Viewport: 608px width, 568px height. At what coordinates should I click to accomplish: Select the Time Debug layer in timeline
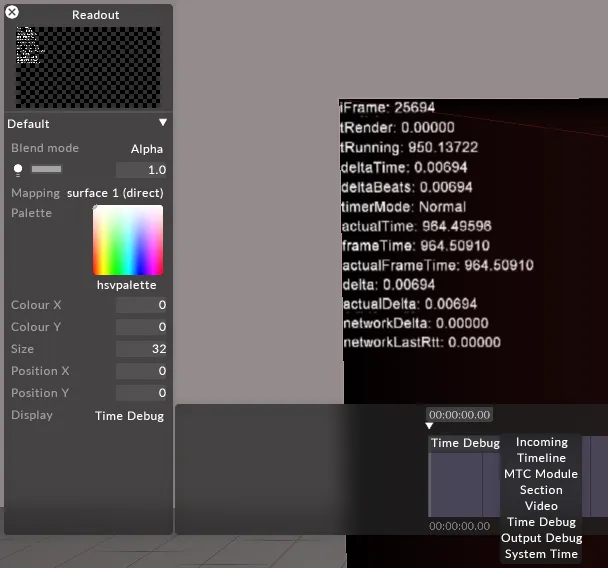coord(465,443)
